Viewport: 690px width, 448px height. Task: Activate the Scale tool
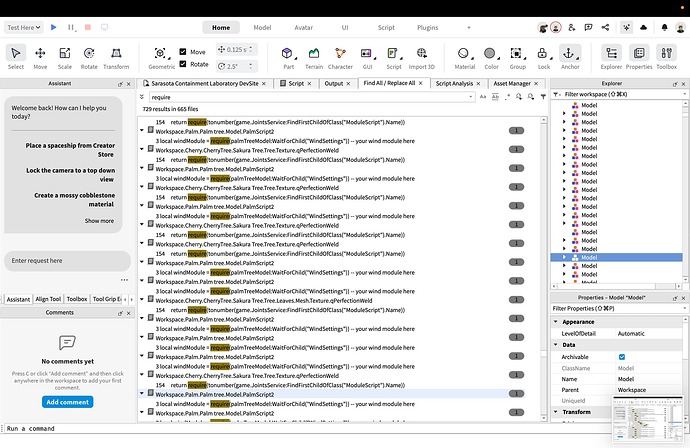pyautogui.click(x=65, y=58)
